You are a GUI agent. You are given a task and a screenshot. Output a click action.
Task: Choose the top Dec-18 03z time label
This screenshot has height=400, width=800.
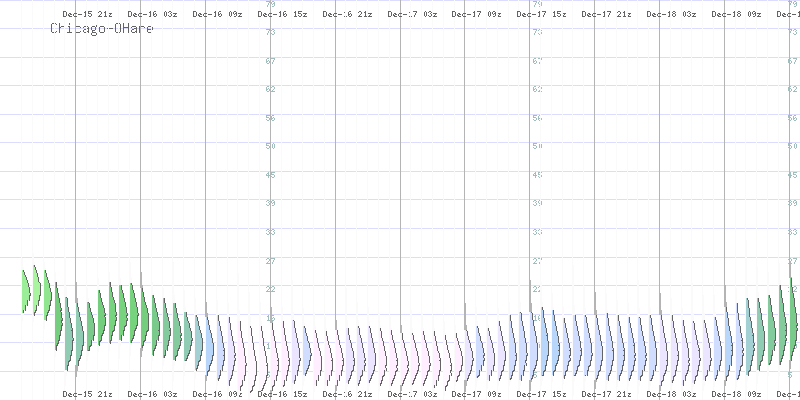tap(671, 15)
